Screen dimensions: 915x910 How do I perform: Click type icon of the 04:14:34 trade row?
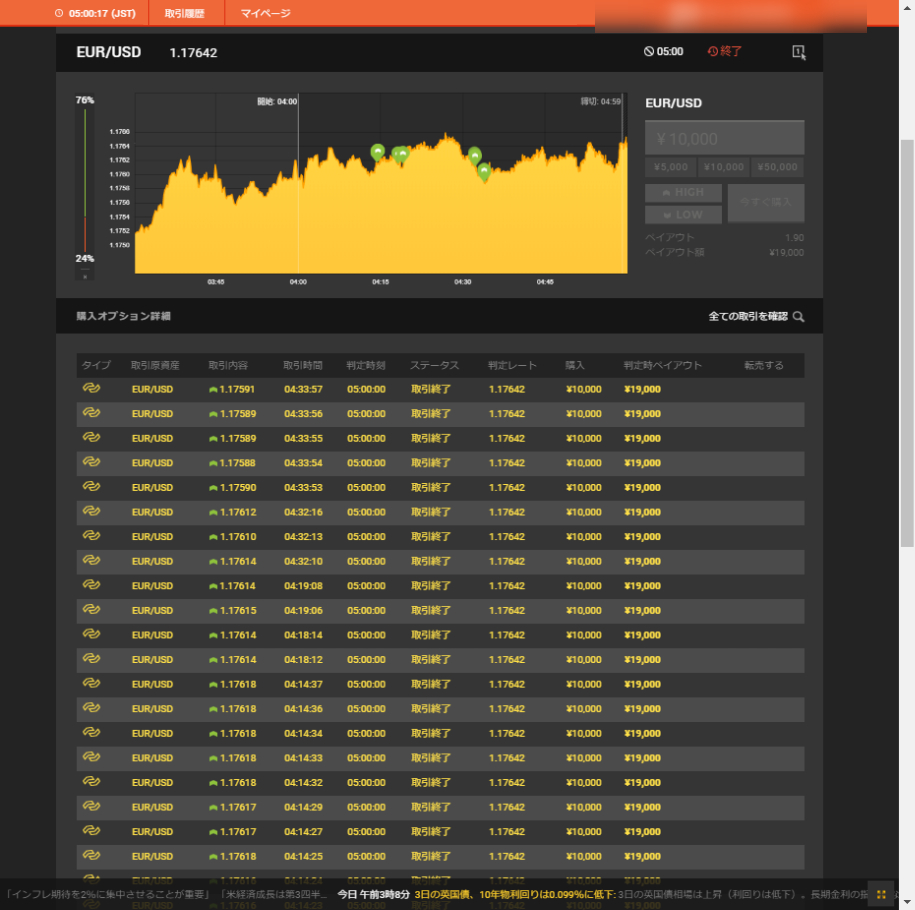[x=91, y=731]
